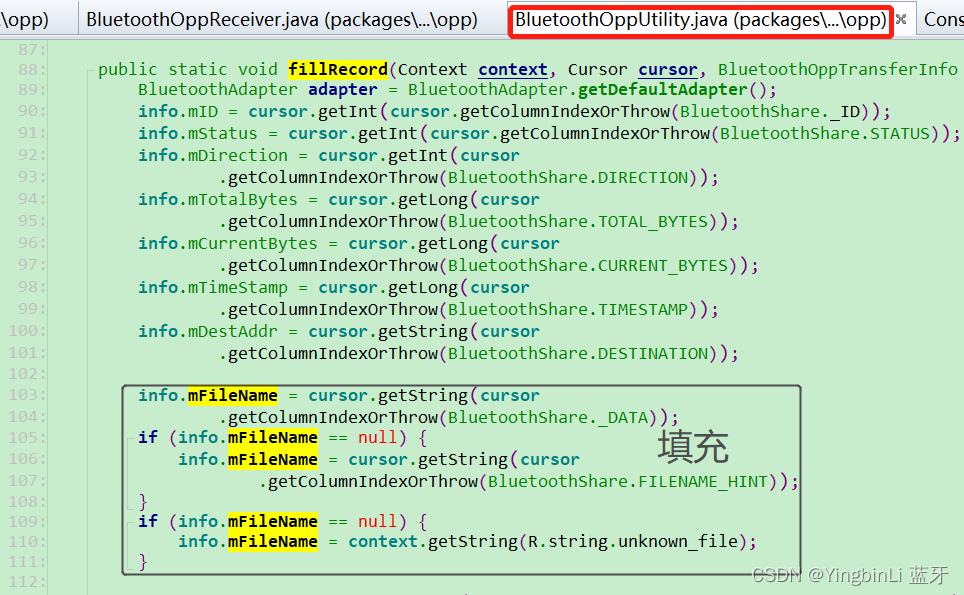
Task: Click the underlined context parameter on line 88
Action: (513, 69)
